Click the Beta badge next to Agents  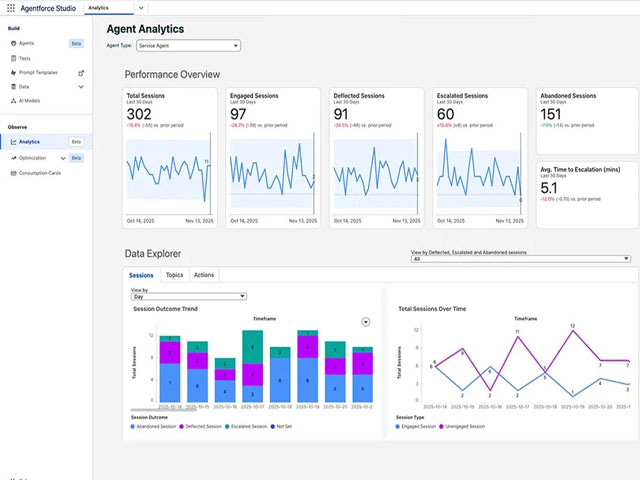[76, 44]
